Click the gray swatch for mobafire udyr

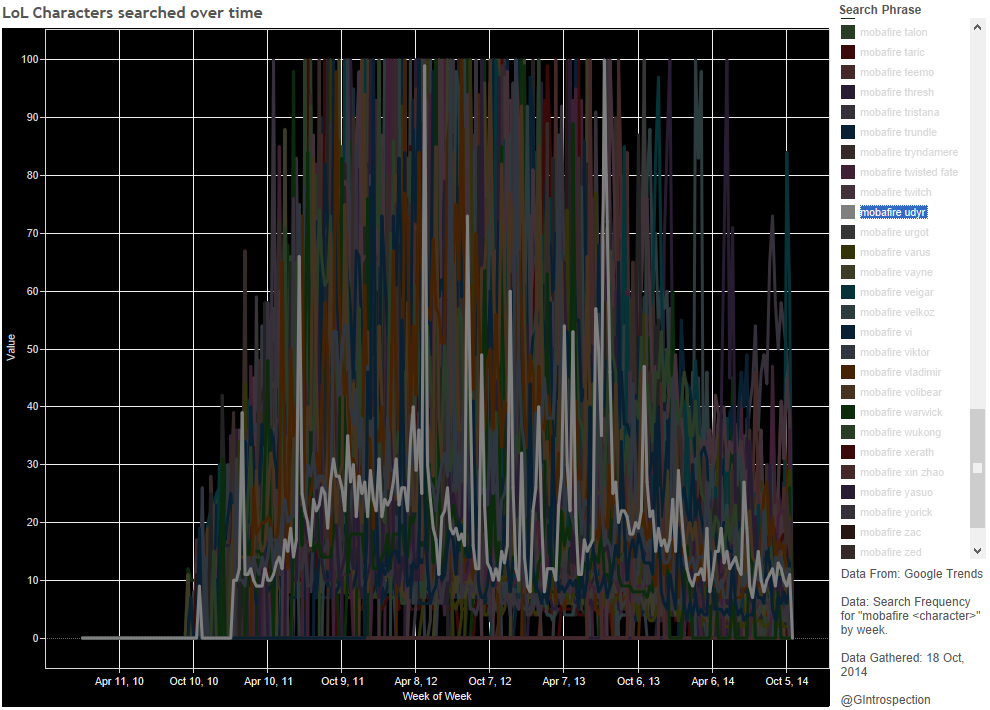coord(848,213)
